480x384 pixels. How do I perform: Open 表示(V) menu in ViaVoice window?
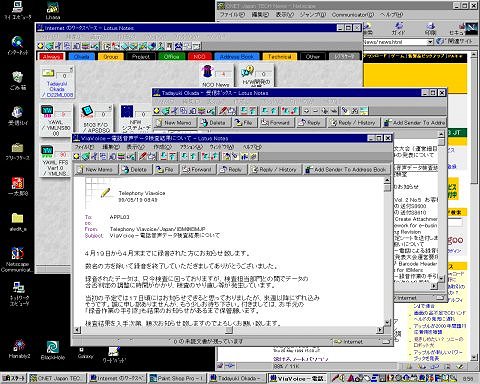(x=136, y=147)
